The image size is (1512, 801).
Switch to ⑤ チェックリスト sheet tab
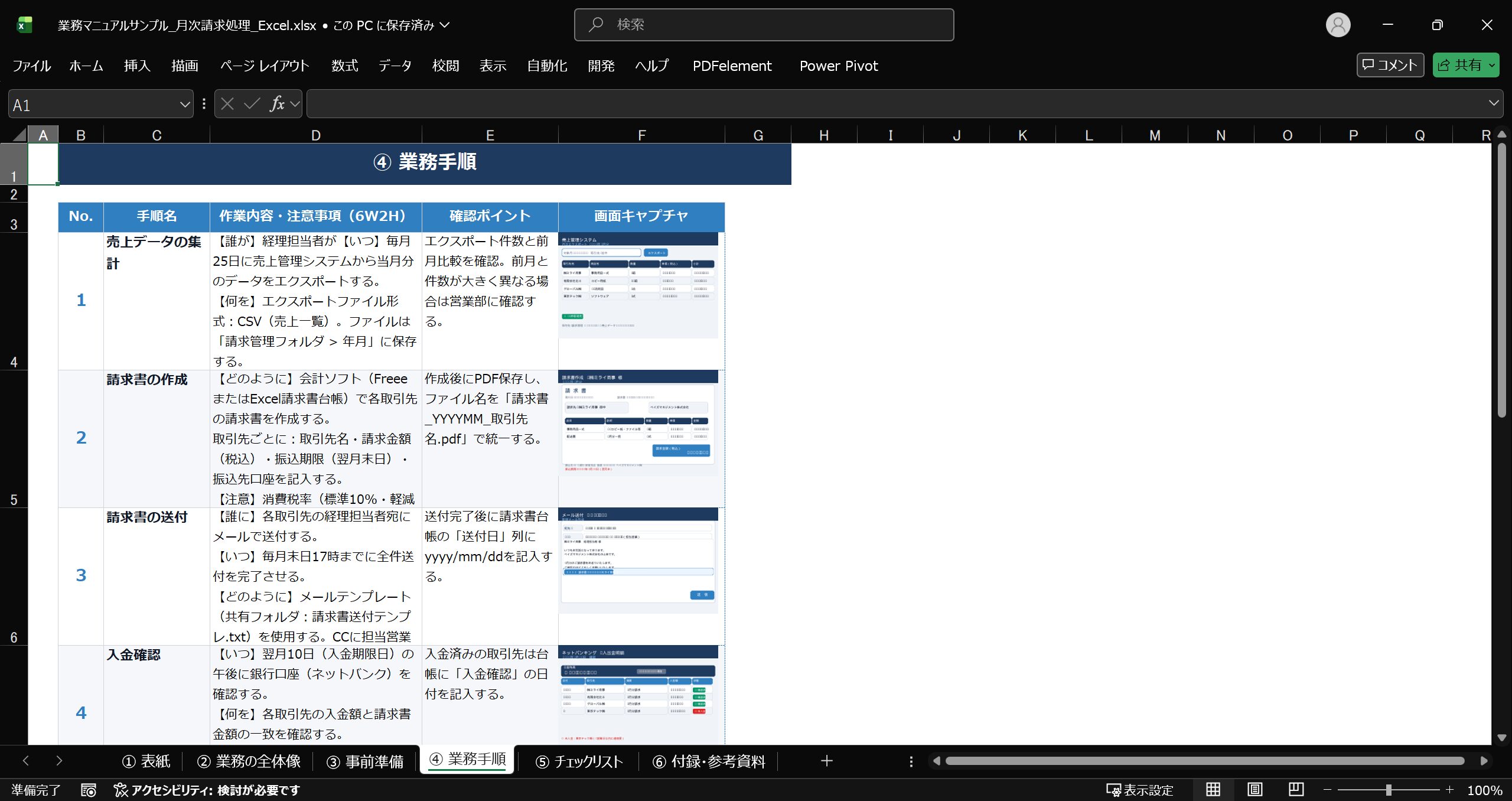[x=579, y=761]
